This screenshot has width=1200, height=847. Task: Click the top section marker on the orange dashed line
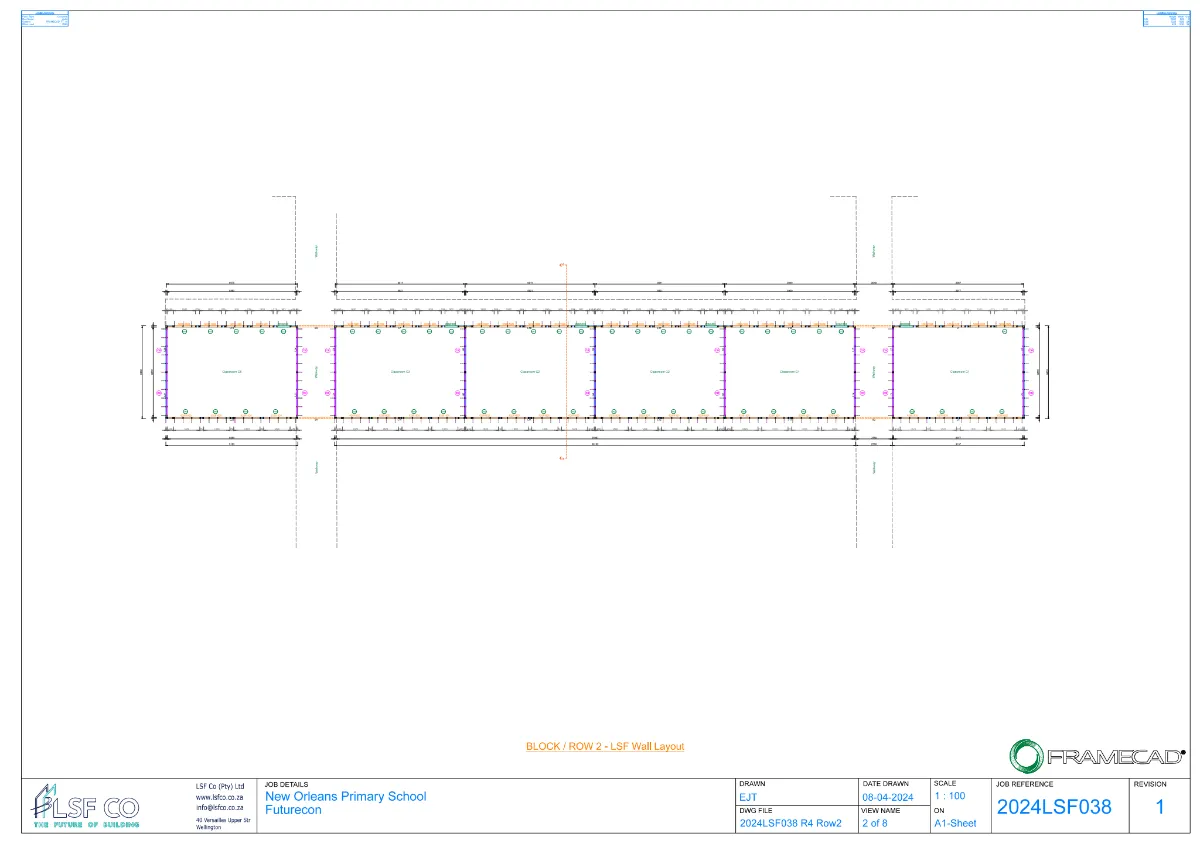(562, 264)
